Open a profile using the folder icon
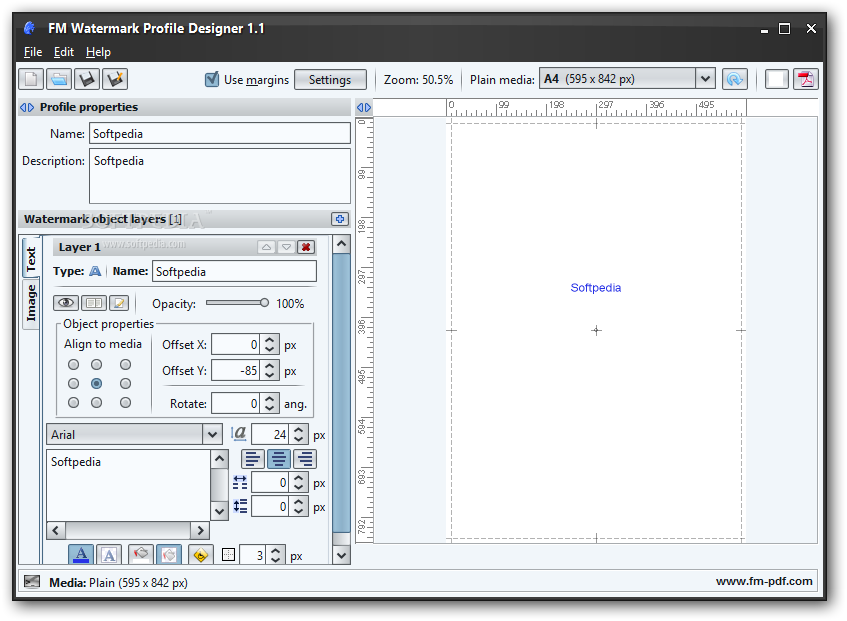Image resolution: width=847 pixels, height=621 pixels. click(x=59, y=79)
